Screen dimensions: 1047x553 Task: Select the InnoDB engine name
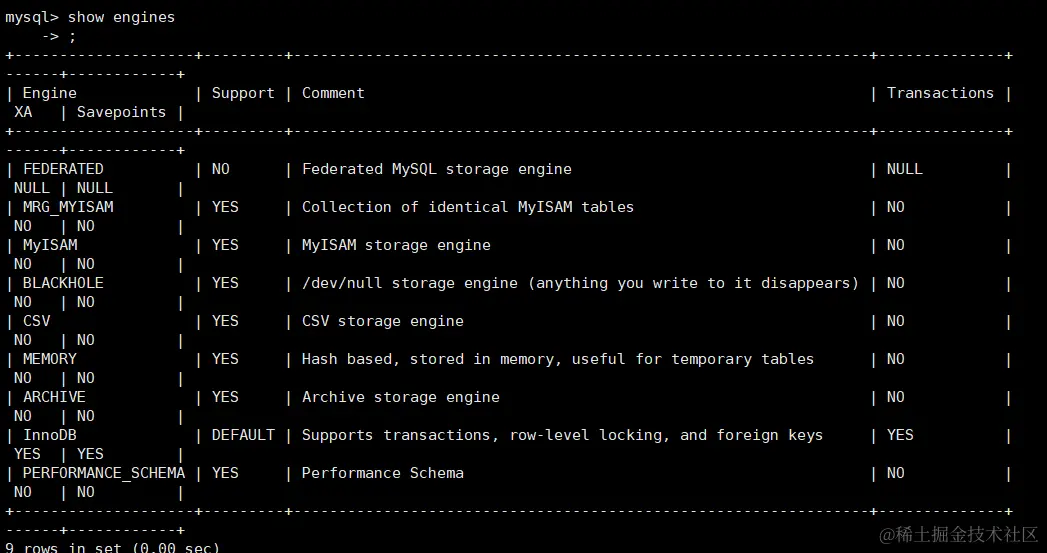click(50, 435)
